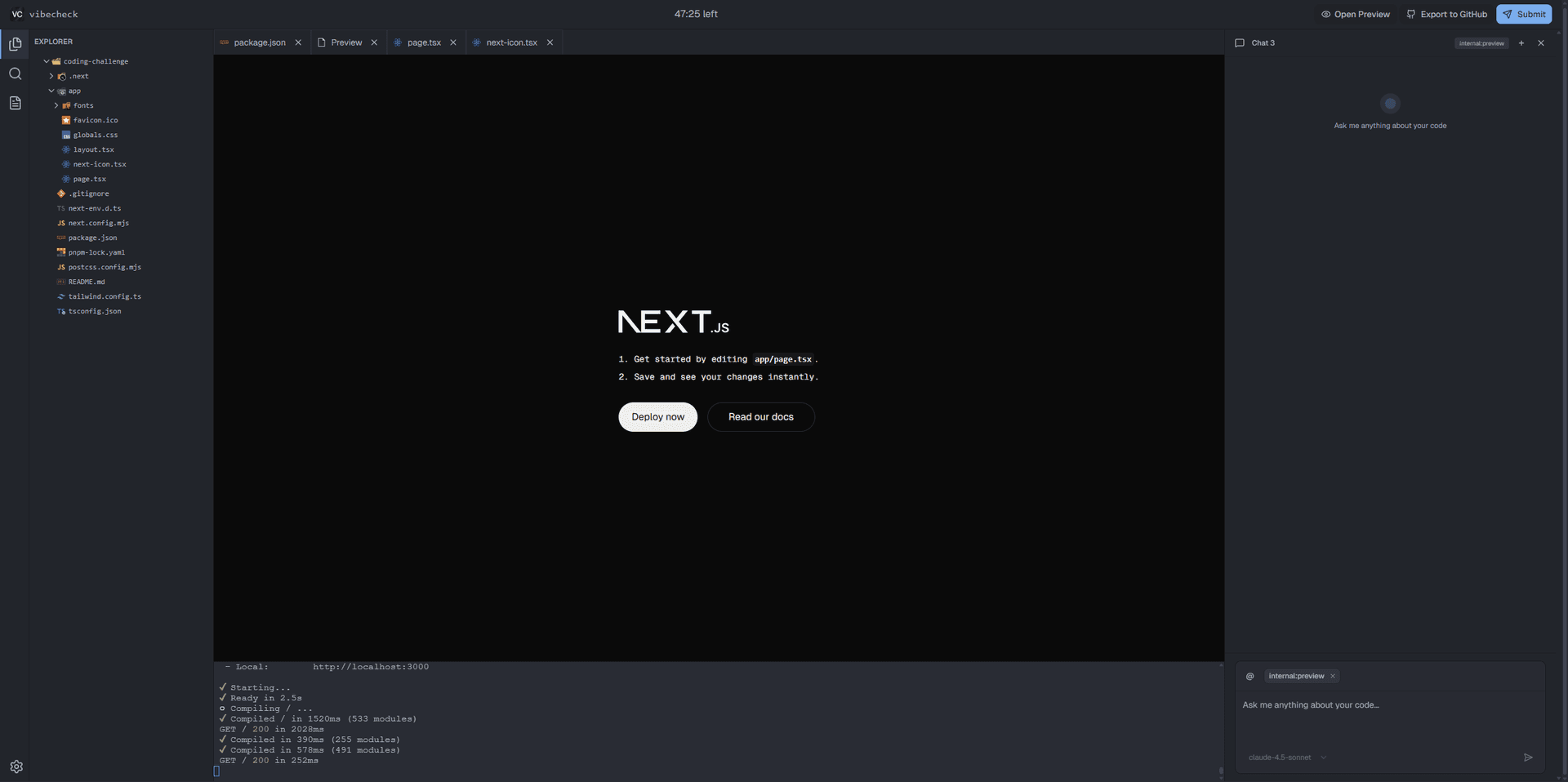Open the search icon in left sidebar
This screenshot has width=1568, height=782.
coord(15,73)
